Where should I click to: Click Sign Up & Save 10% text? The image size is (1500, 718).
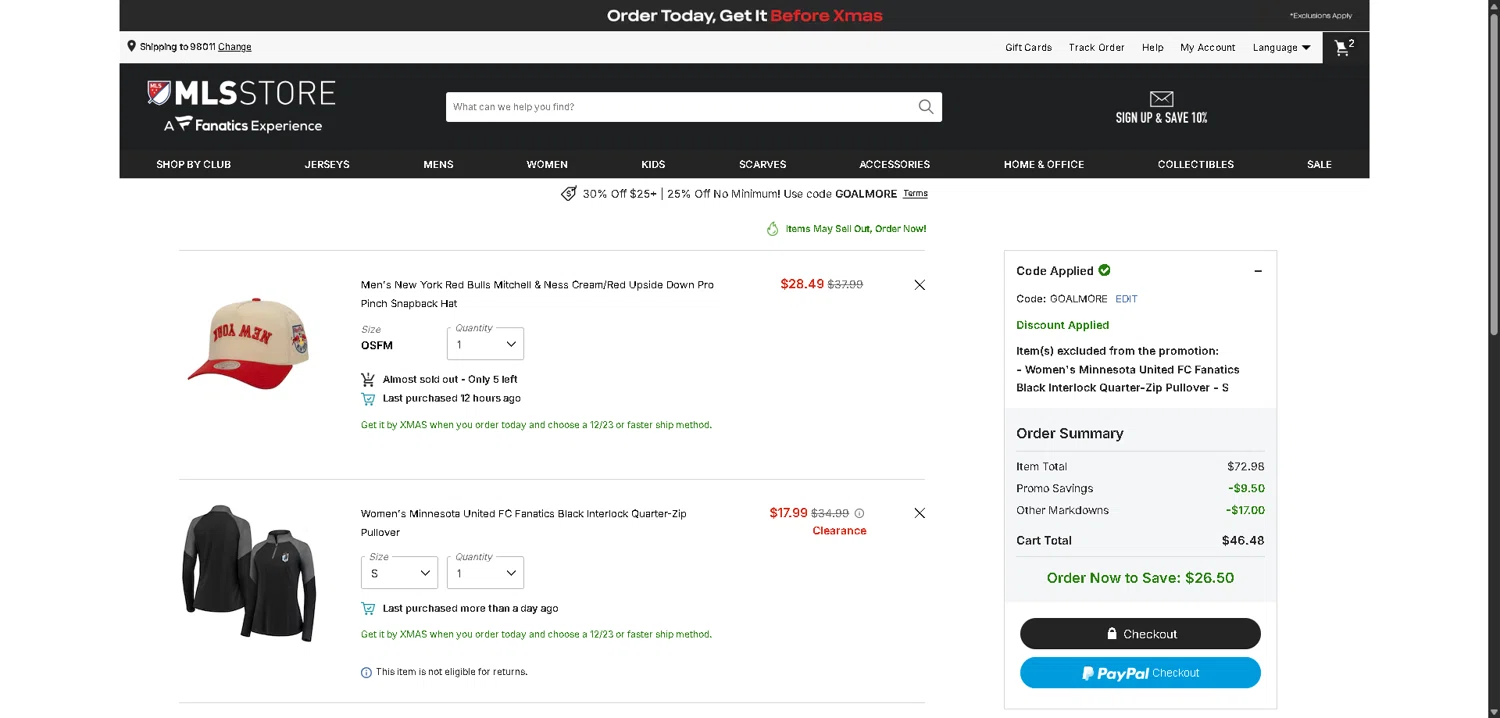pos(1161,118)
